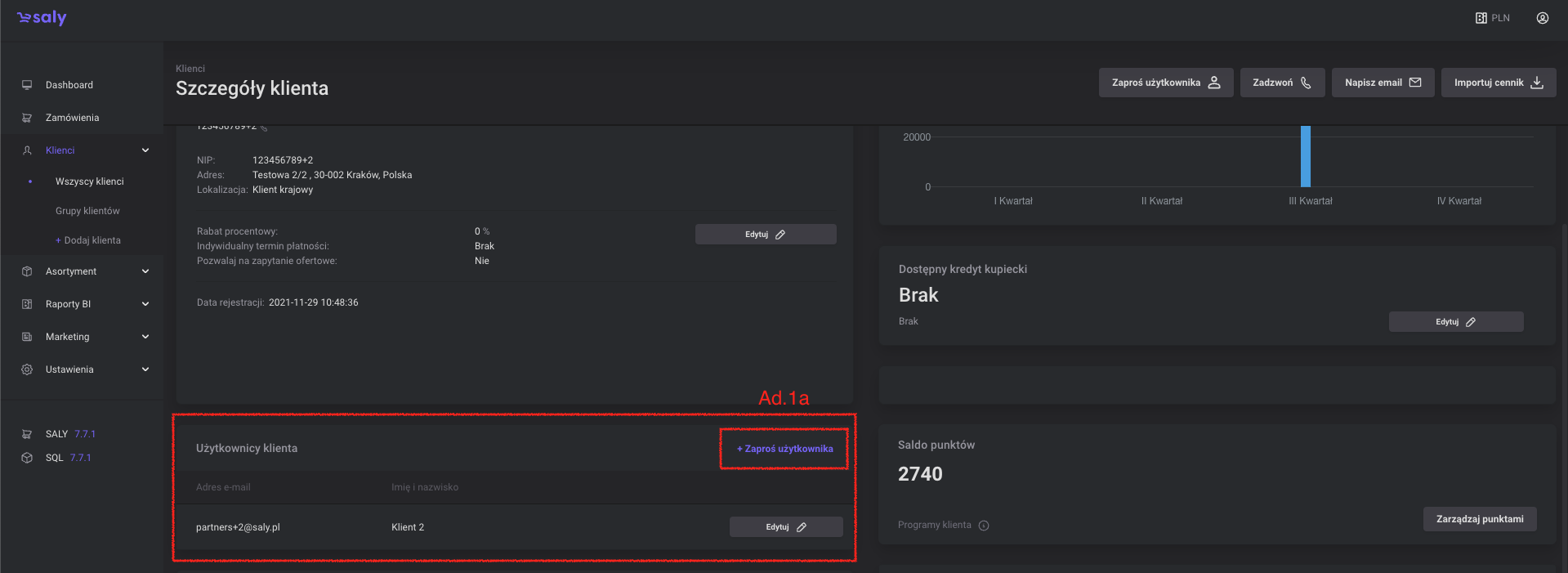The height and width of the screenshot is (573, 1568).
Task: Click the saly logo in header
Action: click(x=42, y=18)
